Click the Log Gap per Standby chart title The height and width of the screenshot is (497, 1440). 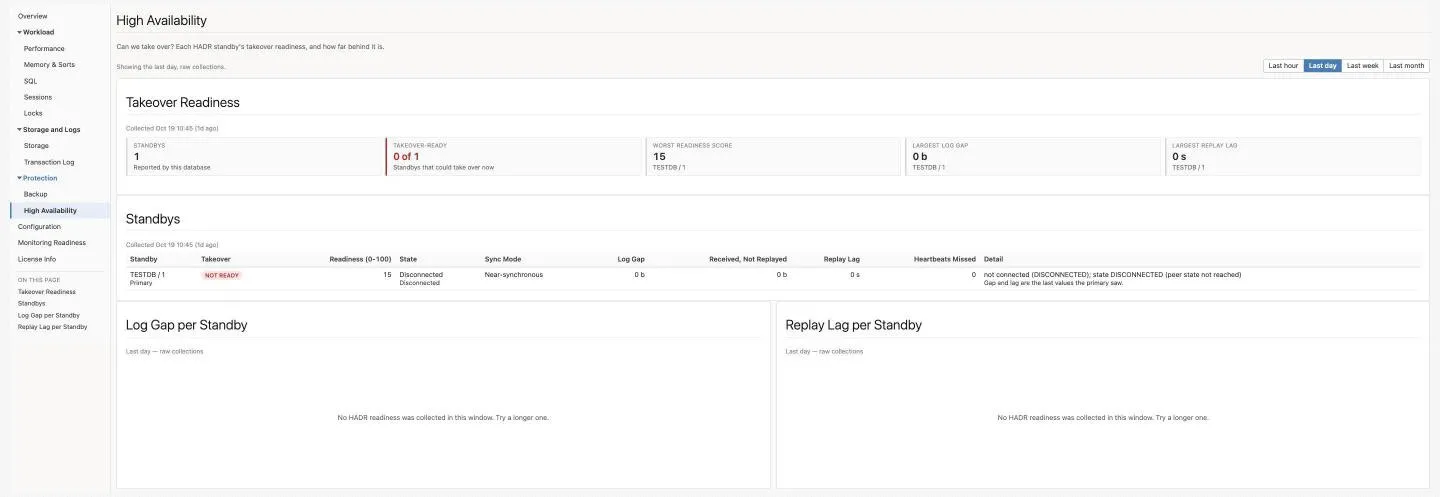(x=186, y=325)
